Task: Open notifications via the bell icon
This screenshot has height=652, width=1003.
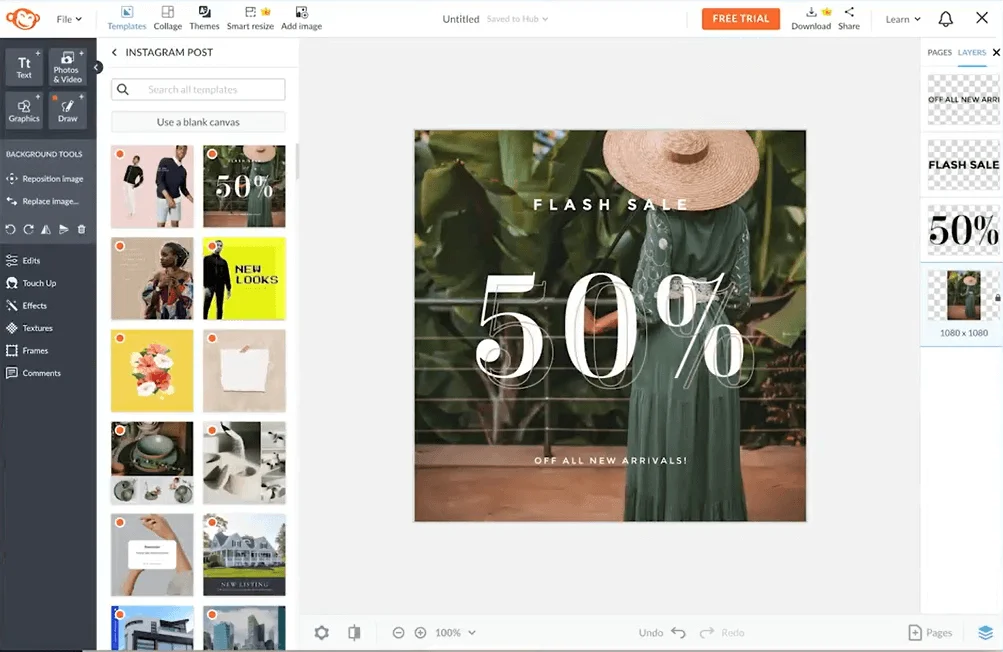Action: pyautogui.click(x=943, y=18)
